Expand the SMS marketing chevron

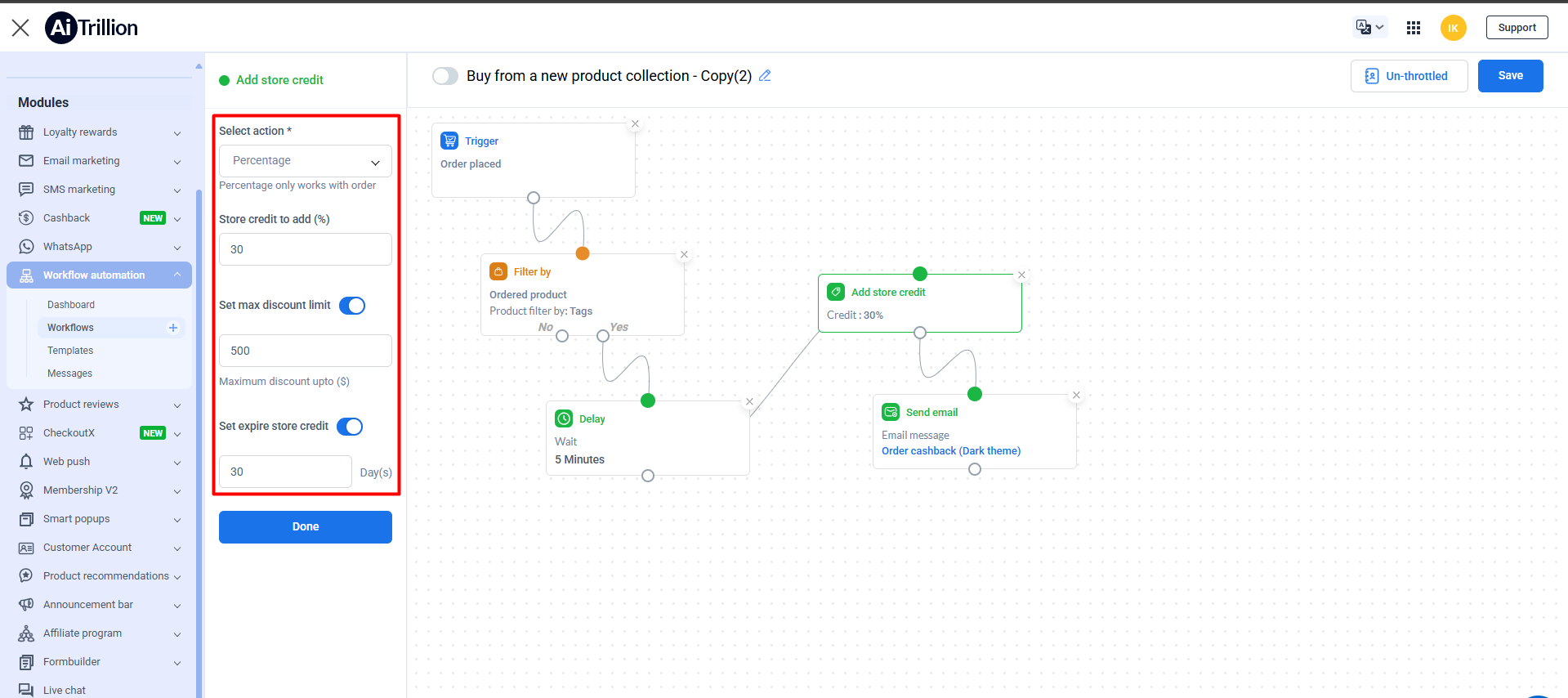[177, 190]
